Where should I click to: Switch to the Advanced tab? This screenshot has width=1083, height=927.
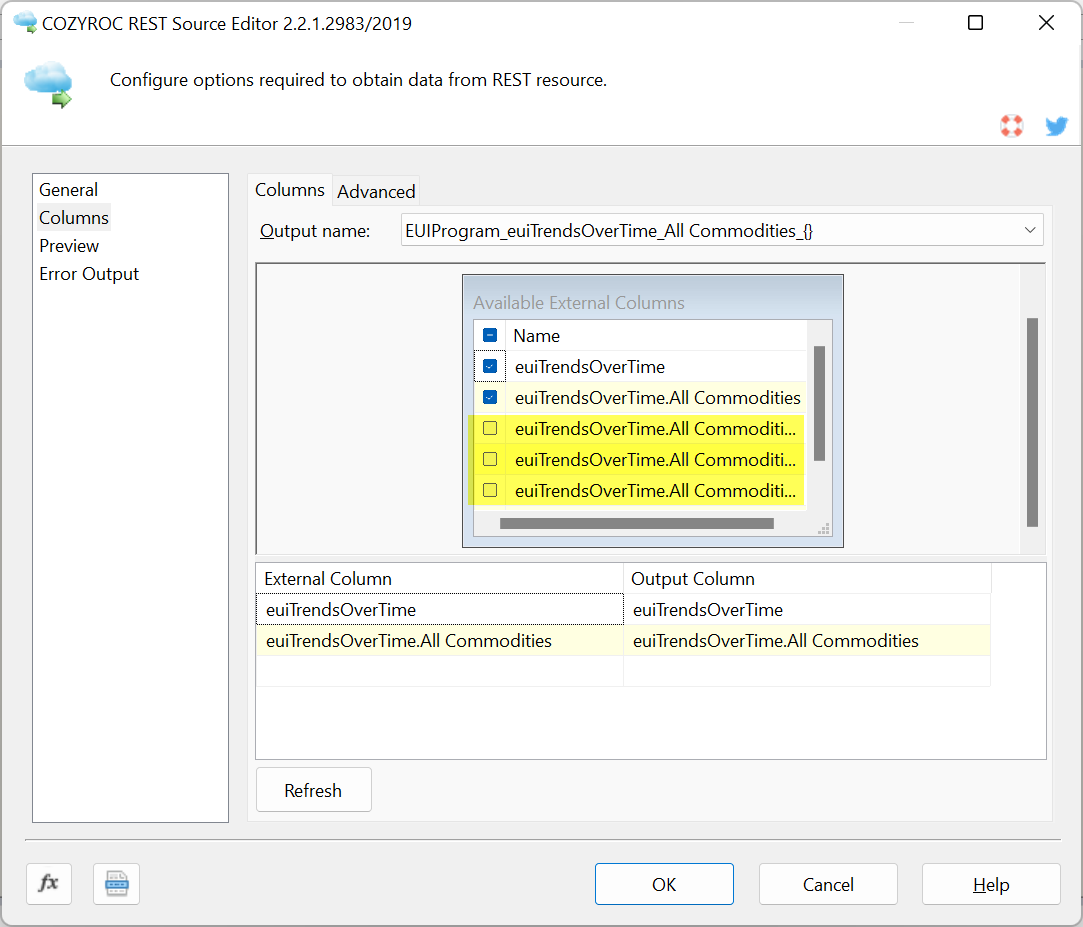(376, 191)
